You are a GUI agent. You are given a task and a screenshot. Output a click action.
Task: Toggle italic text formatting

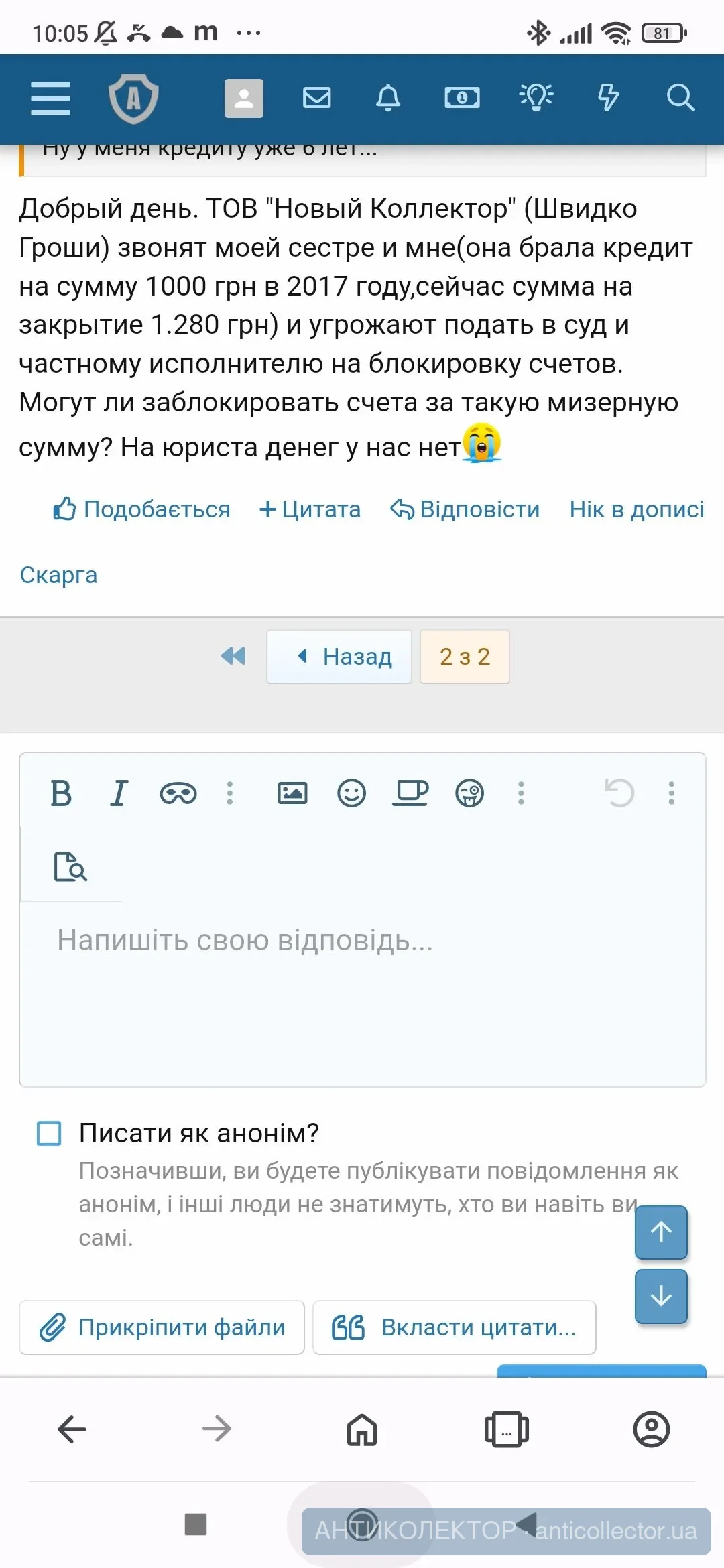tap(119, 793)
